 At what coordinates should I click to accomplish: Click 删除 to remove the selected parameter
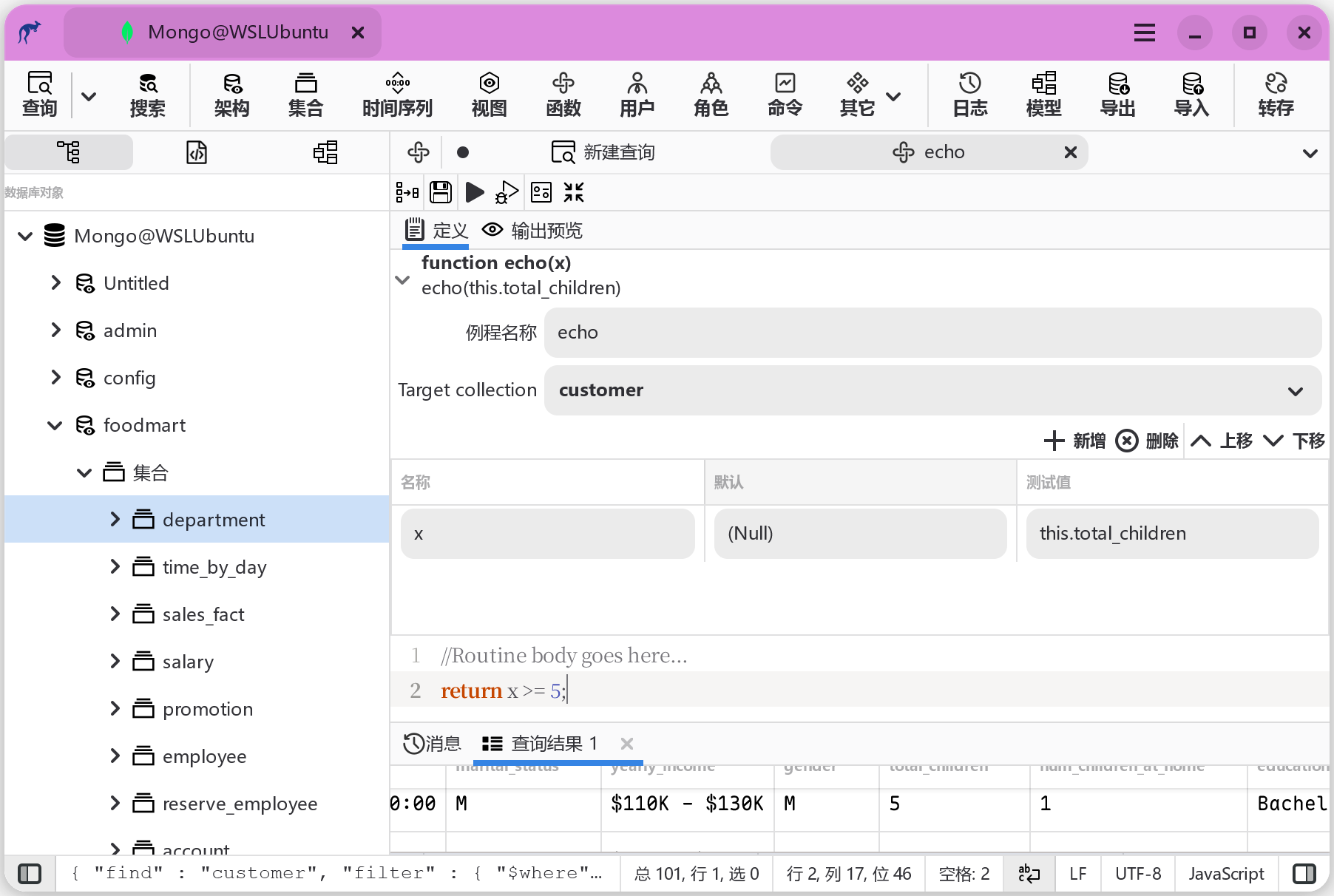pyautogui.click(x=1147, y=440)
